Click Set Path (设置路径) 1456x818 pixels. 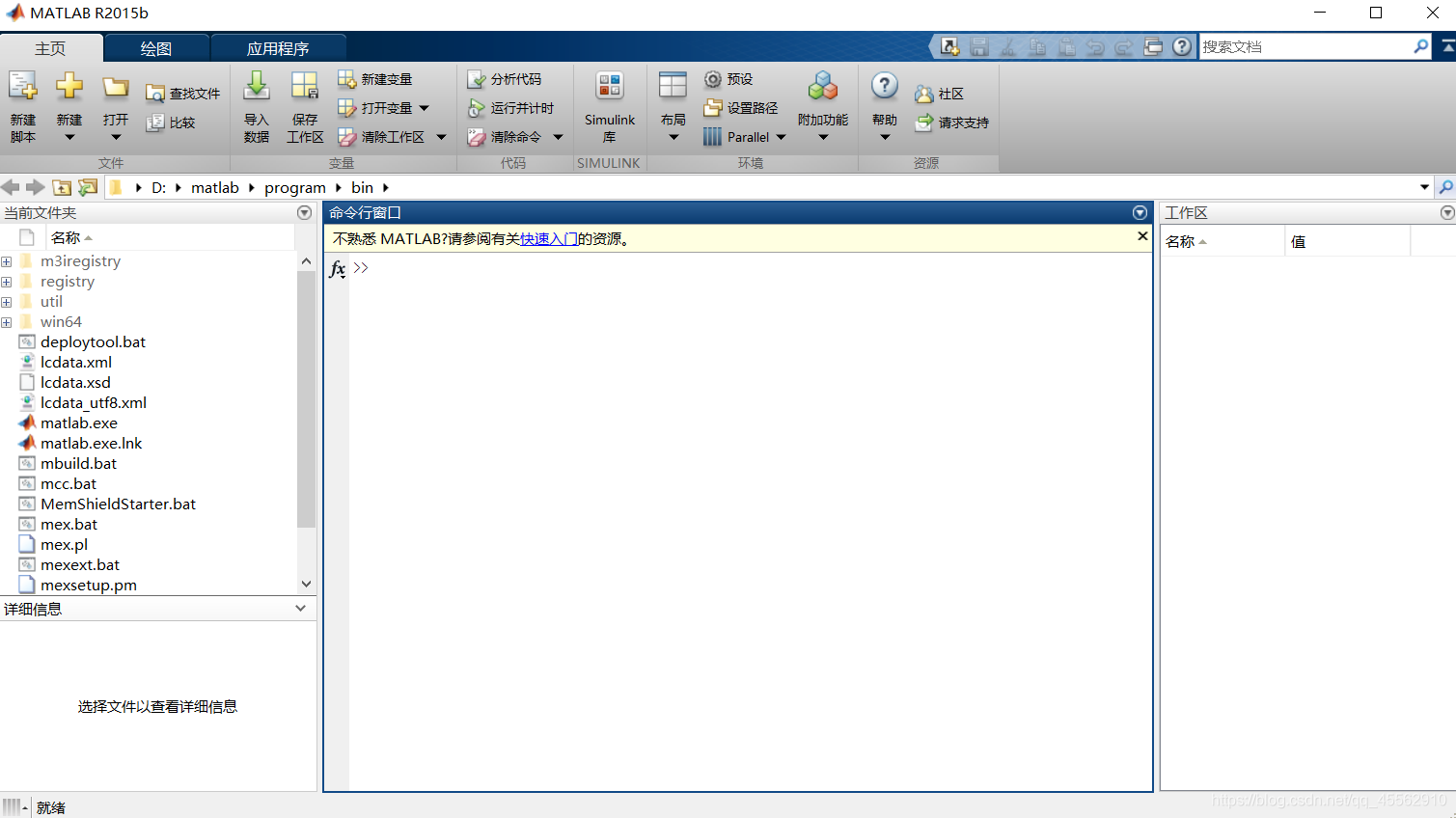click(x=741, y=108)
